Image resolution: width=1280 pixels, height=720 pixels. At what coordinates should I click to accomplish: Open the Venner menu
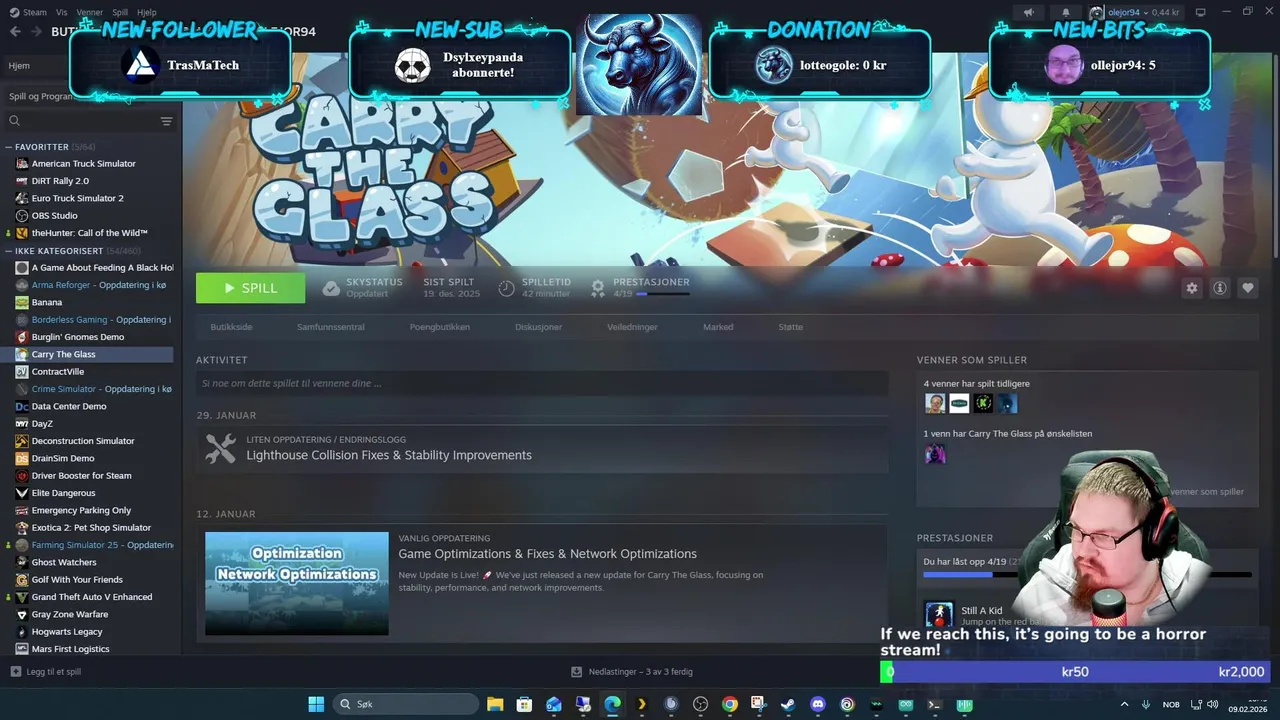90,12
